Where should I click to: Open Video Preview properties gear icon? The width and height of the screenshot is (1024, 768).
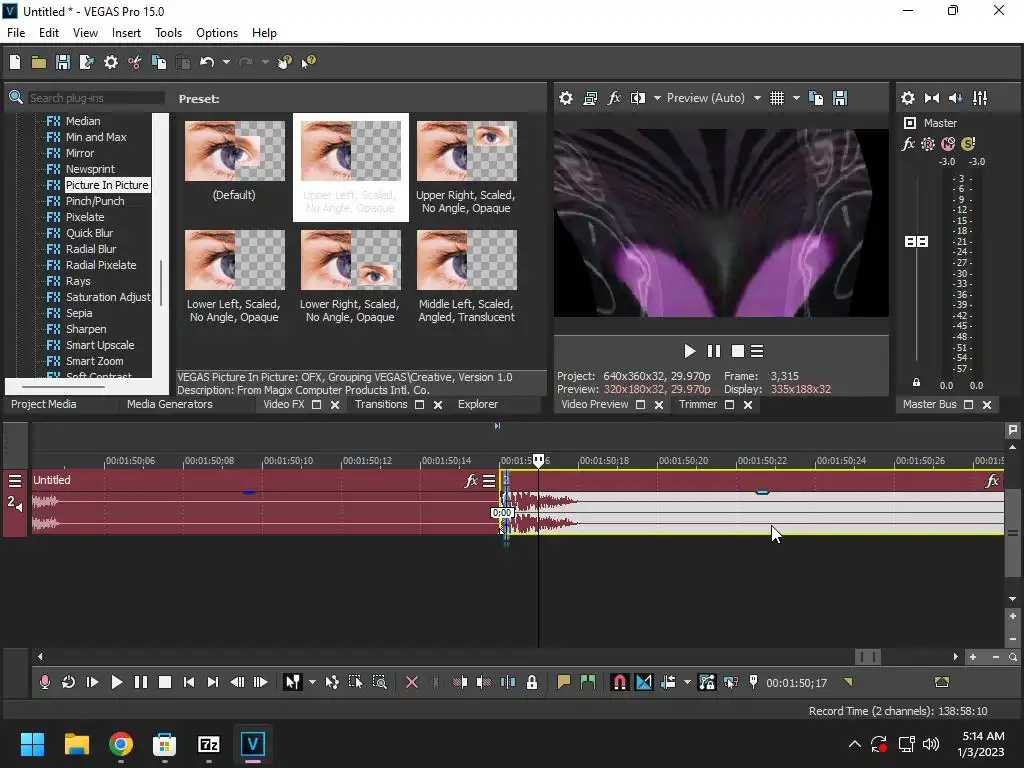tap(566, 98)
